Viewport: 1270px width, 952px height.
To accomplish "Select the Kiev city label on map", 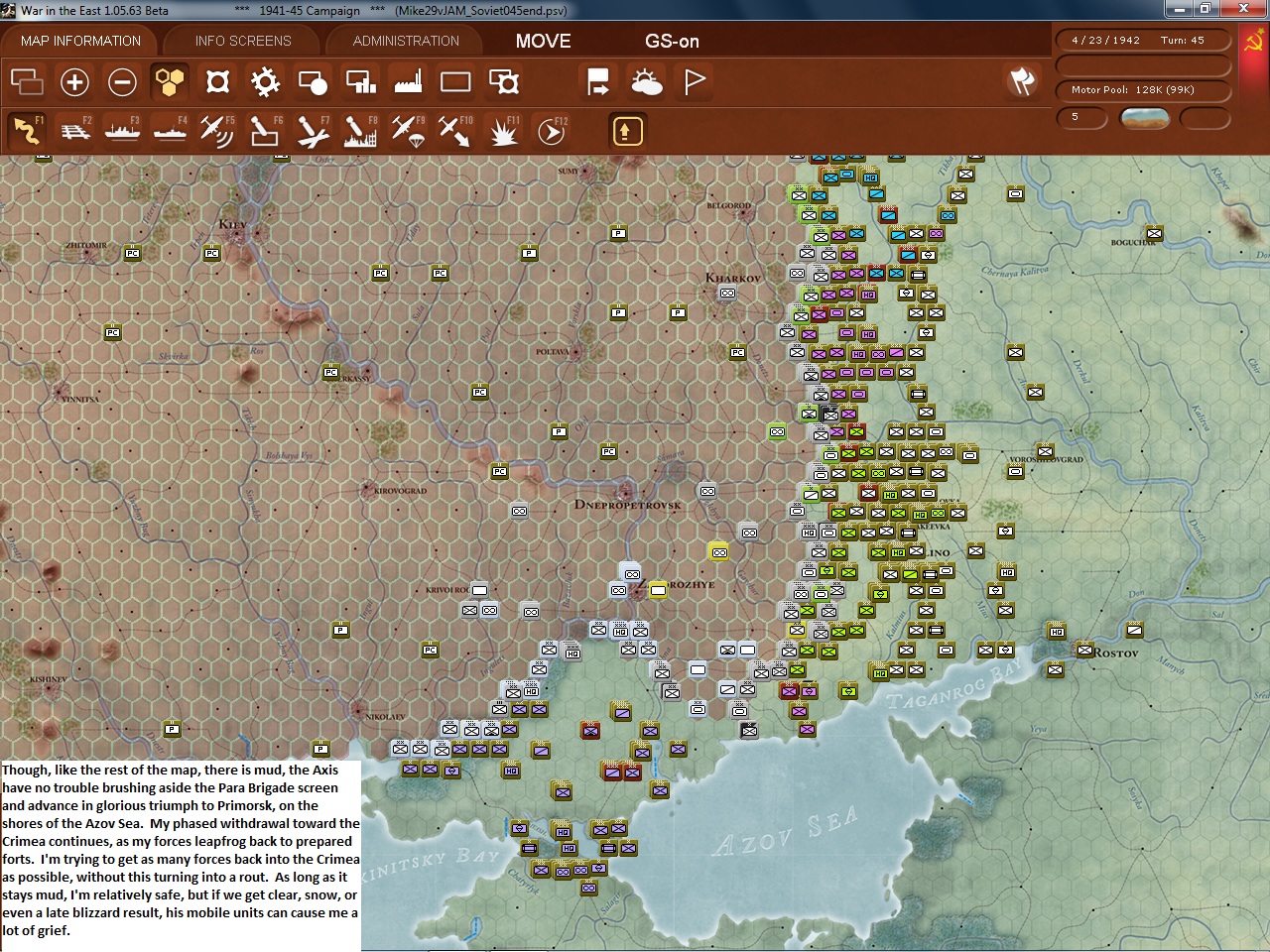I will (232, 224).
